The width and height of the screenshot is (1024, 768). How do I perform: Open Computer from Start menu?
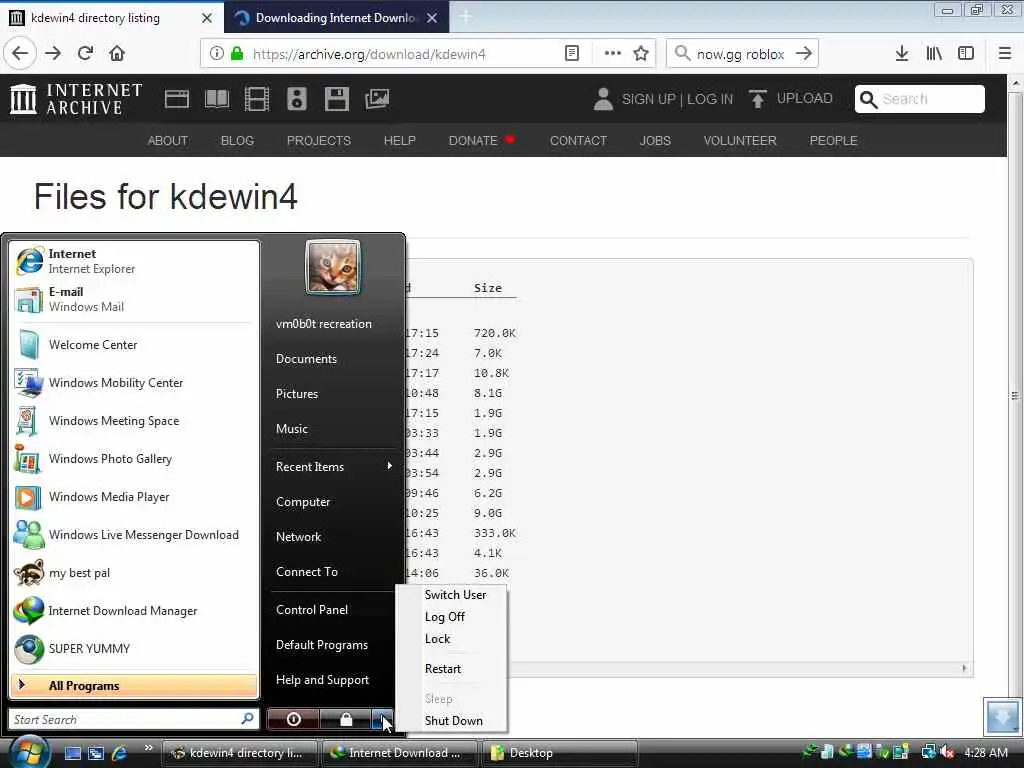click(303, 502)
